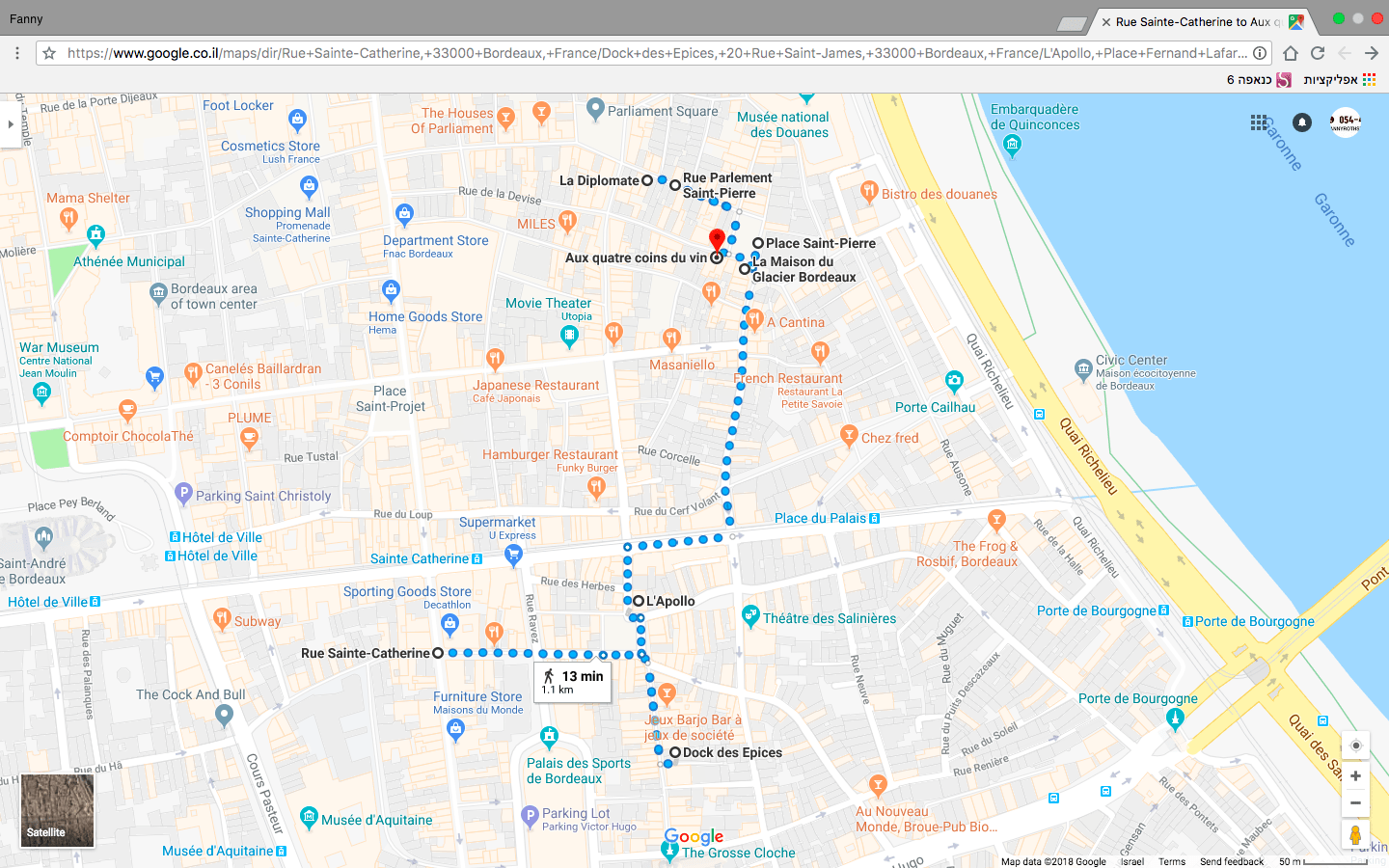The image size is (1389, 868).
Task: Select the Rue Sainte-Catherine start waypoint
Action: pos(438,653)
